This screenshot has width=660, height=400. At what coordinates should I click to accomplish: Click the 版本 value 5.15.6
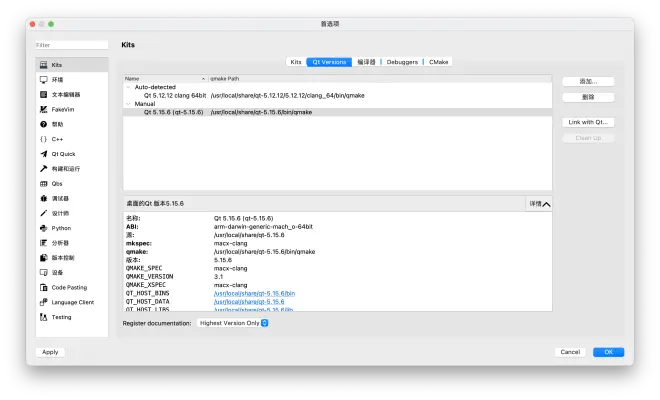(x=223, y=260)
